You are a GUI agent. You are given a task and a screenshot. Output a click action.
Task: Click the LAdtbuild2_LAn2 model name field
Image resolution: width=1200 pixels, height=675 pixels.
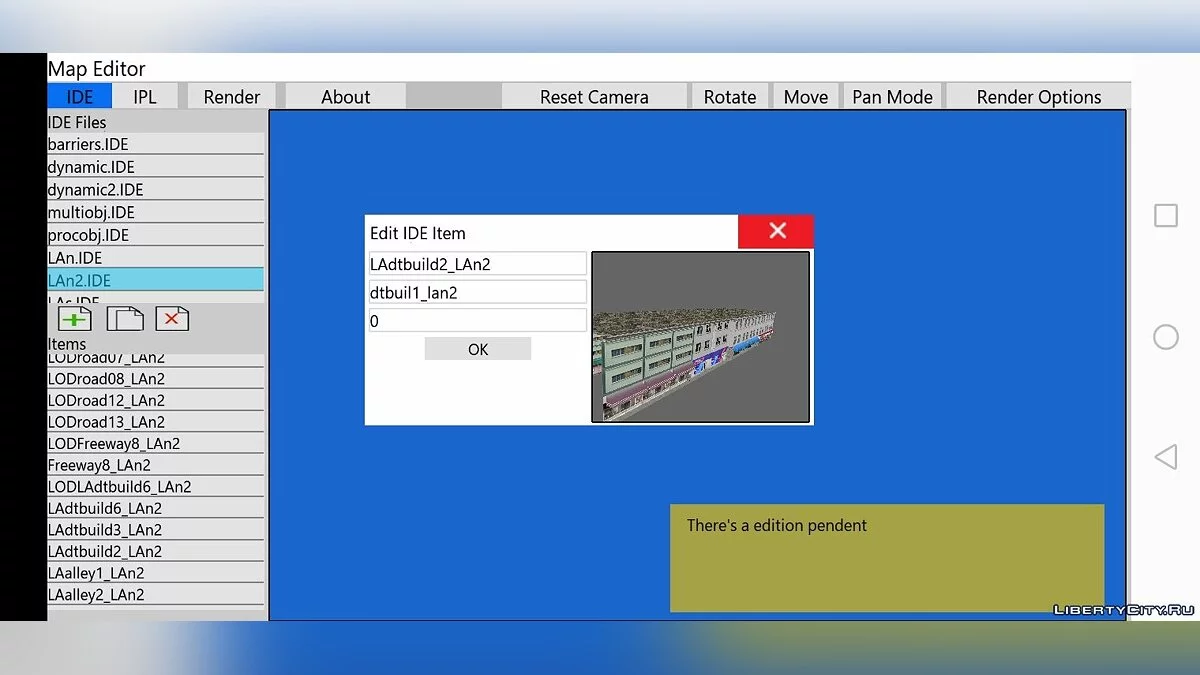pyautogui.click(x=477, y=264)
